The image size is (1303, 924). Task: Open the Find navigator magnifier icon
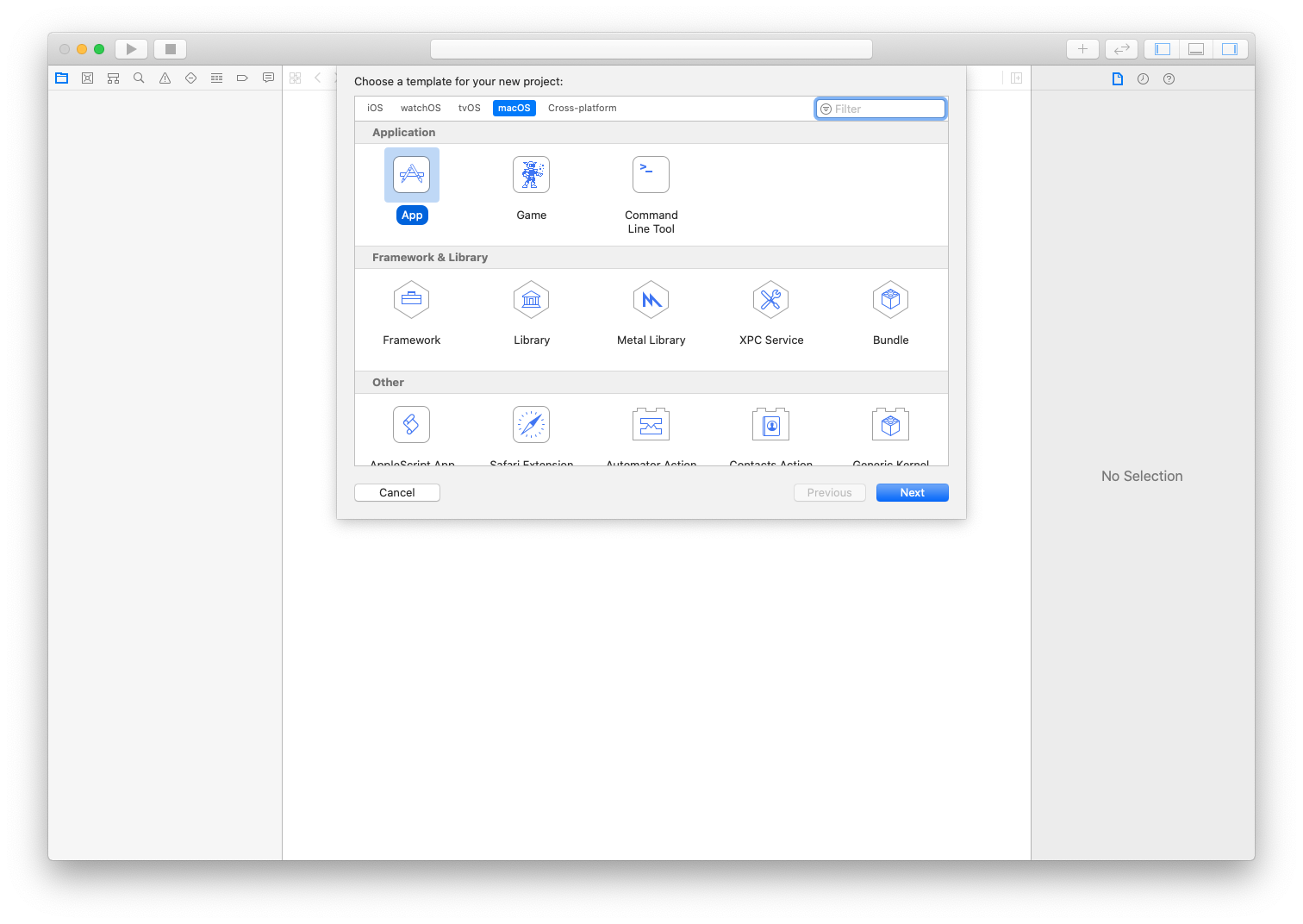tap(139, 78)
